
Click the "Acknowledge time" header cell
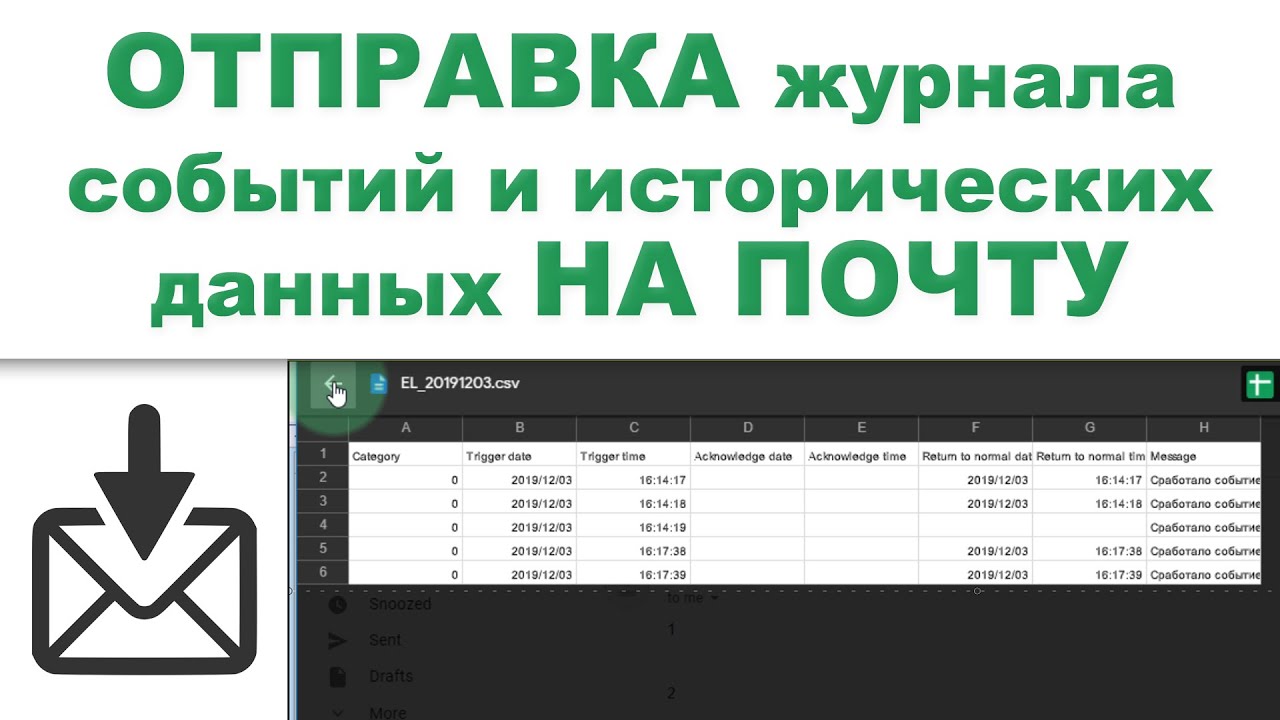click(x=862, y=456)
